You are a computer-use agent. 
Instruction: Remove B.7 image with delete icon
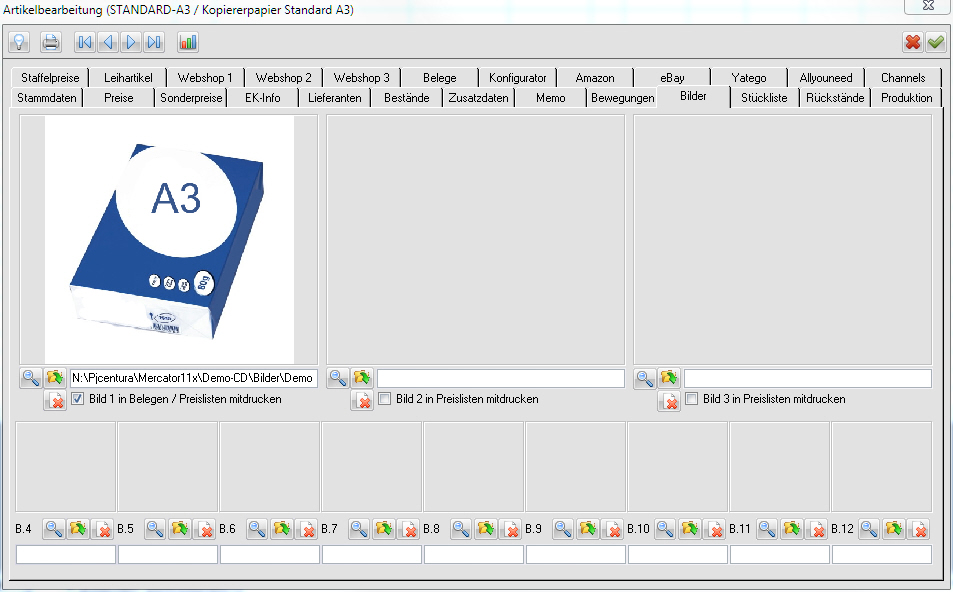[408, 529]
